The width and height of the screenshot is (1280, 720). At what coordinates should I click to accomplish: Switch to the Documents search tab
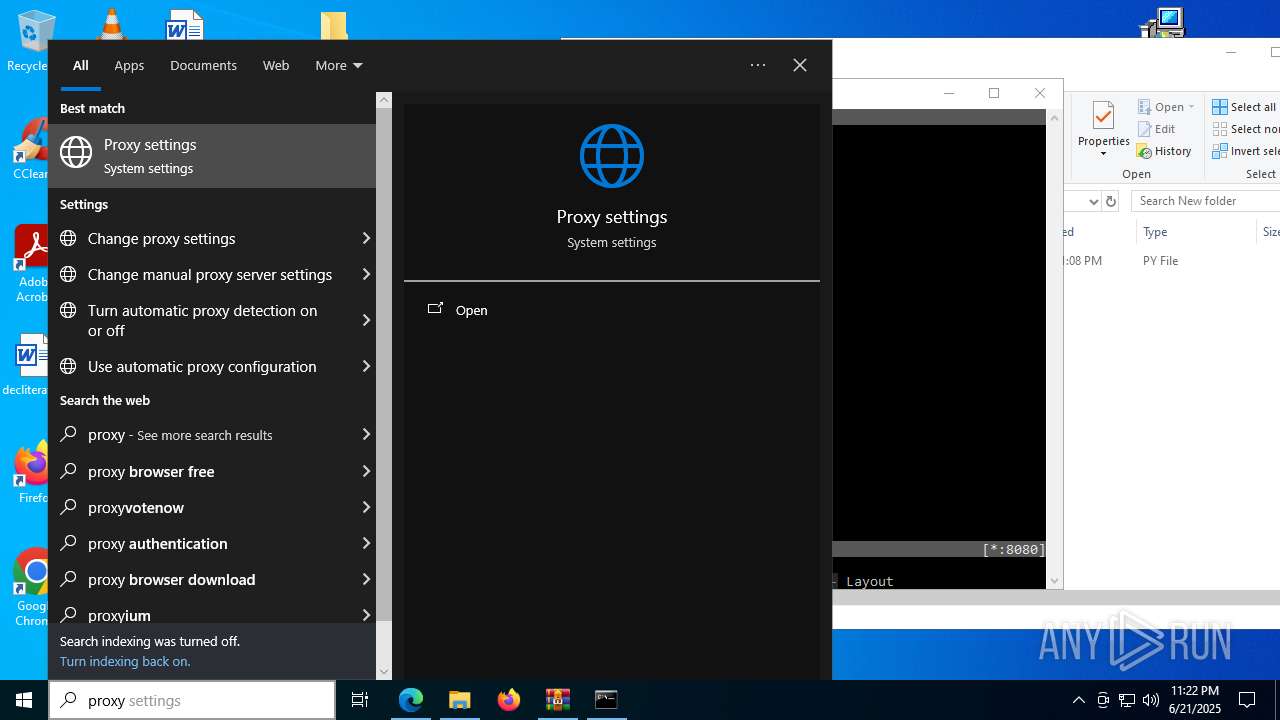tap(203, 65)
